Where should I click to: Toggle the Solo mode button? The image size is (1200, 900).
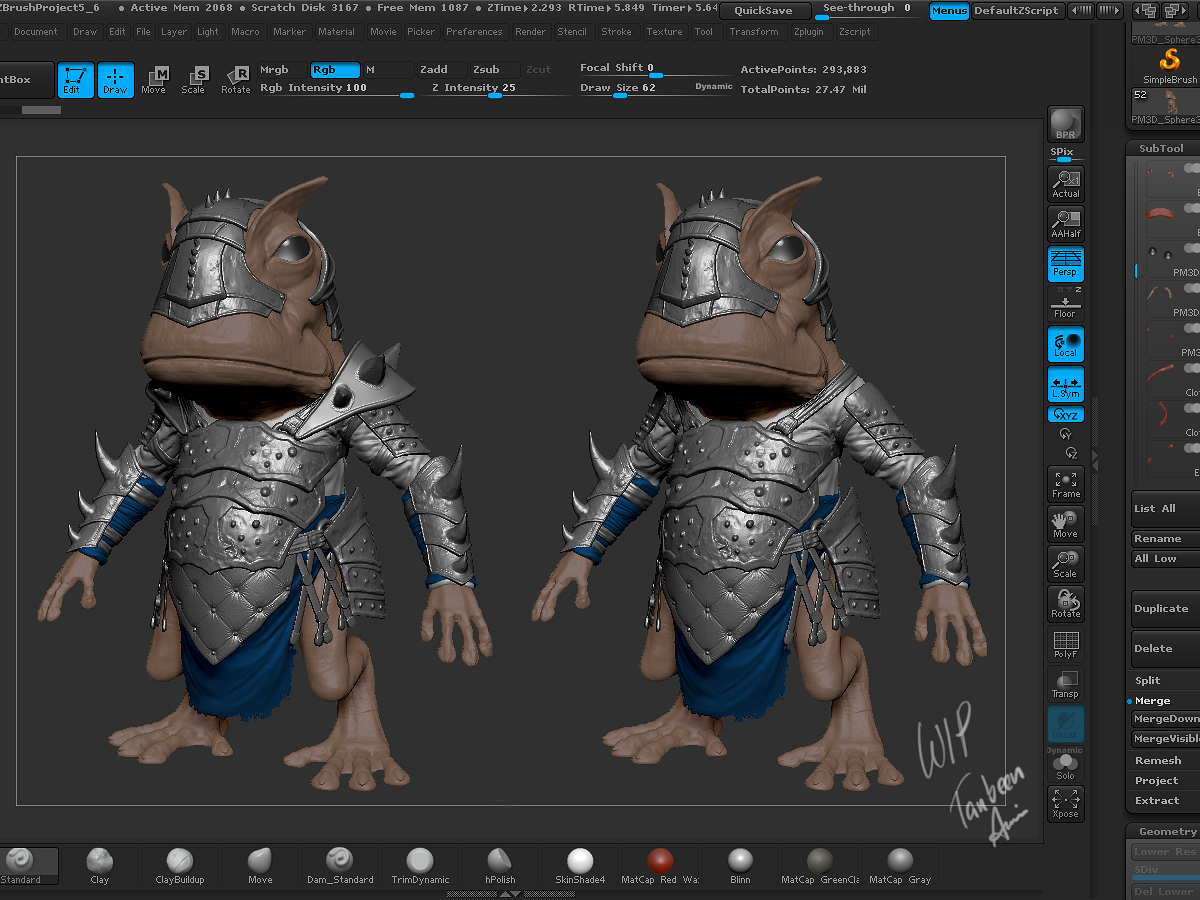(x=1065, y=767)
